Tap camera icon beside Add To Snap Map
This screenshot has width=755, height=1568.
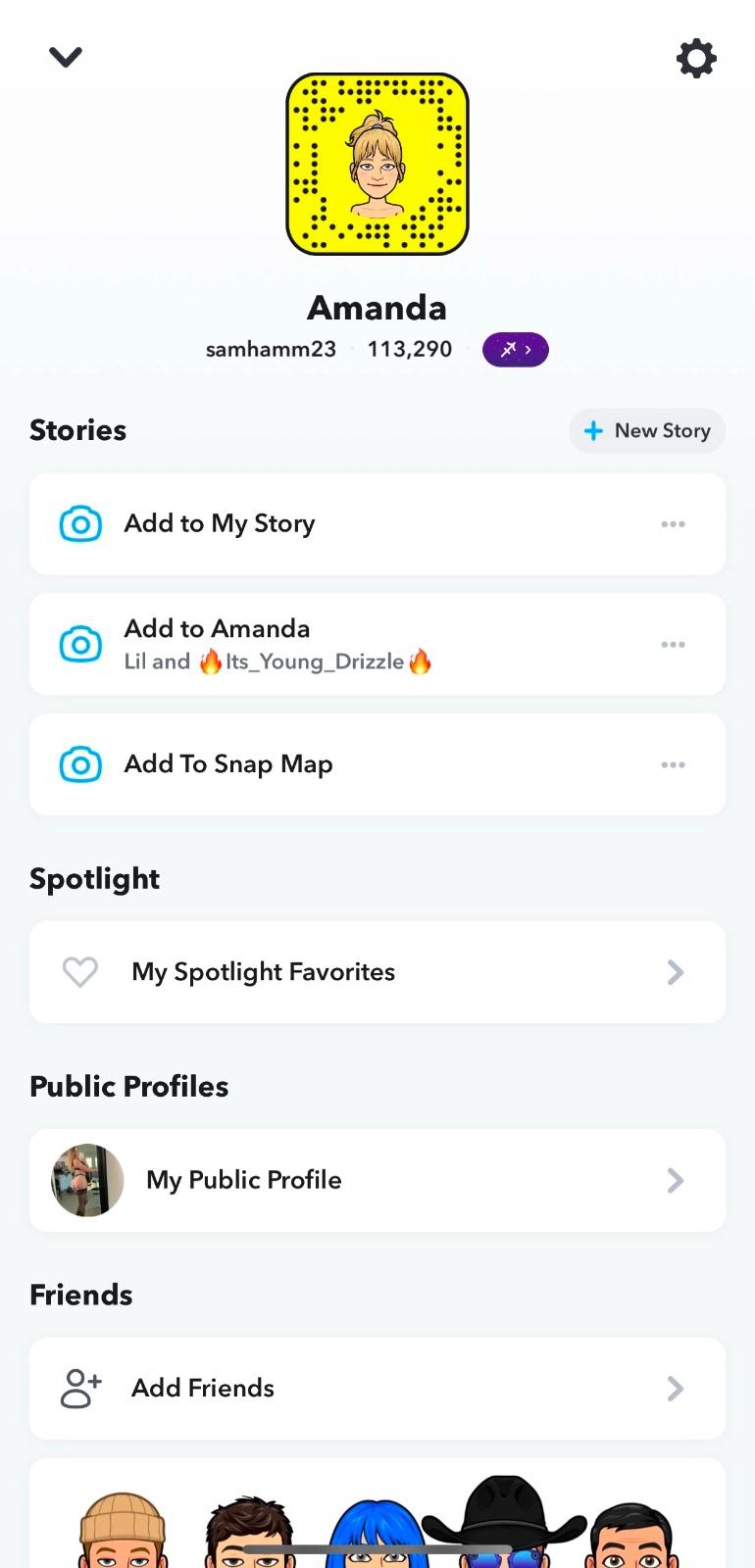click(x=80, y=764)
